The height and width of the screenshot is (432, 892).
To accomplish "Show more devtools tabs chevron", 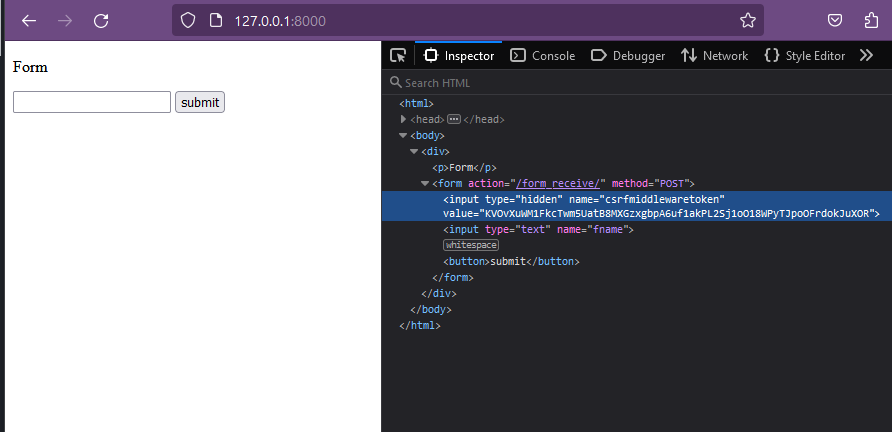I will [867, 56].
